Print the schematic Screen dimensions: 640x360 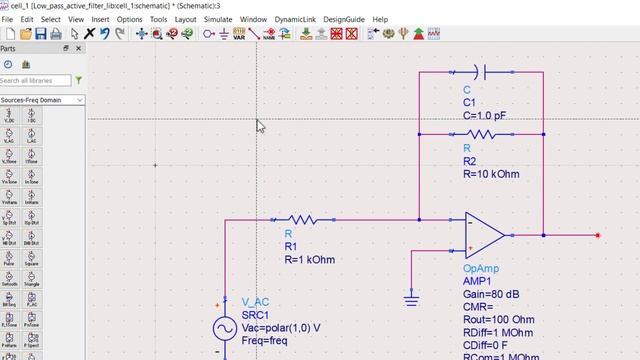tap(56, 34)
